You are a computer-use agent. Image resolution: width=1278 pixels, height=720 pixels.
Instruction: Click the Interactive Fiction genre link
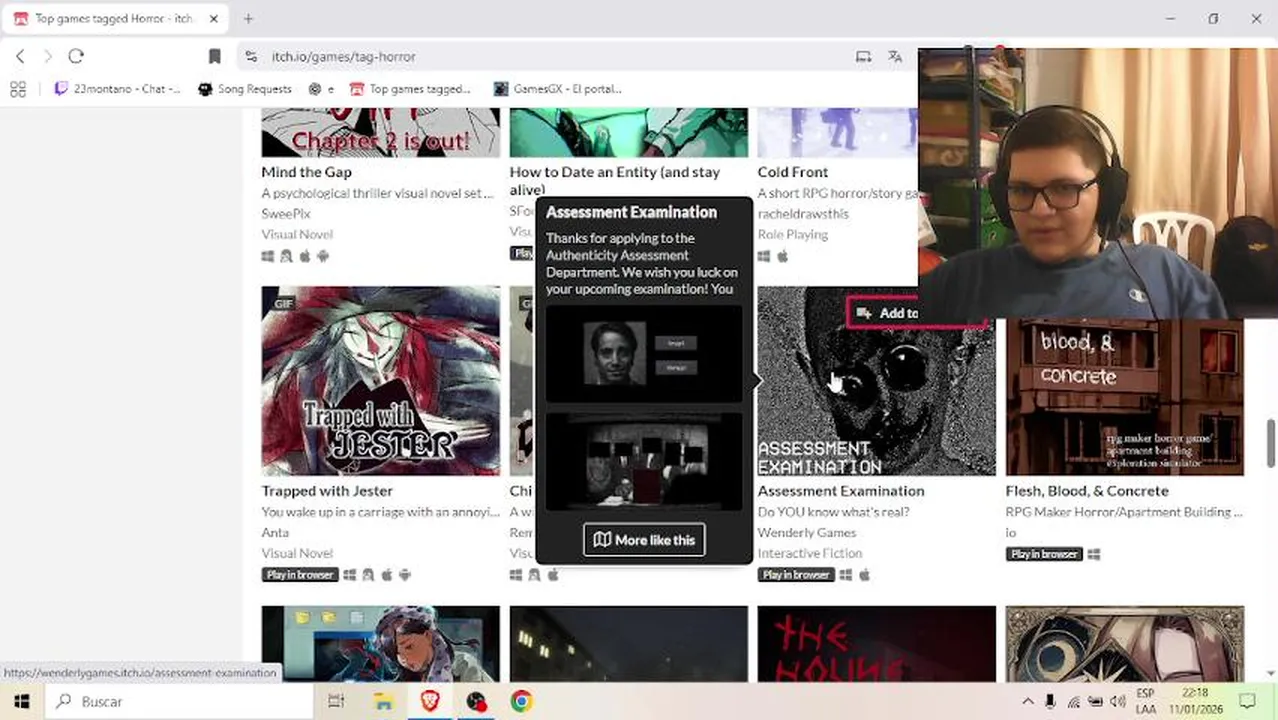point(810,553)
